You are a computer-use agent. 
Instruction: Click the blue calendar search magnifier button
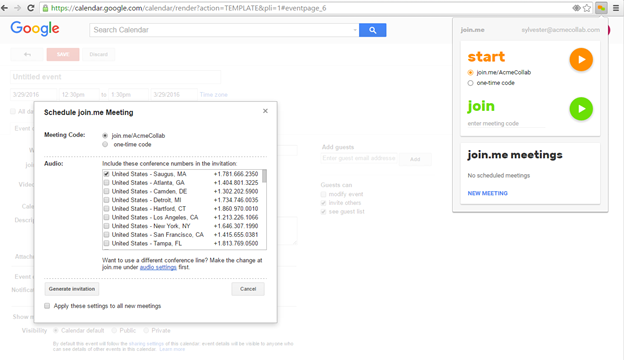372,30
